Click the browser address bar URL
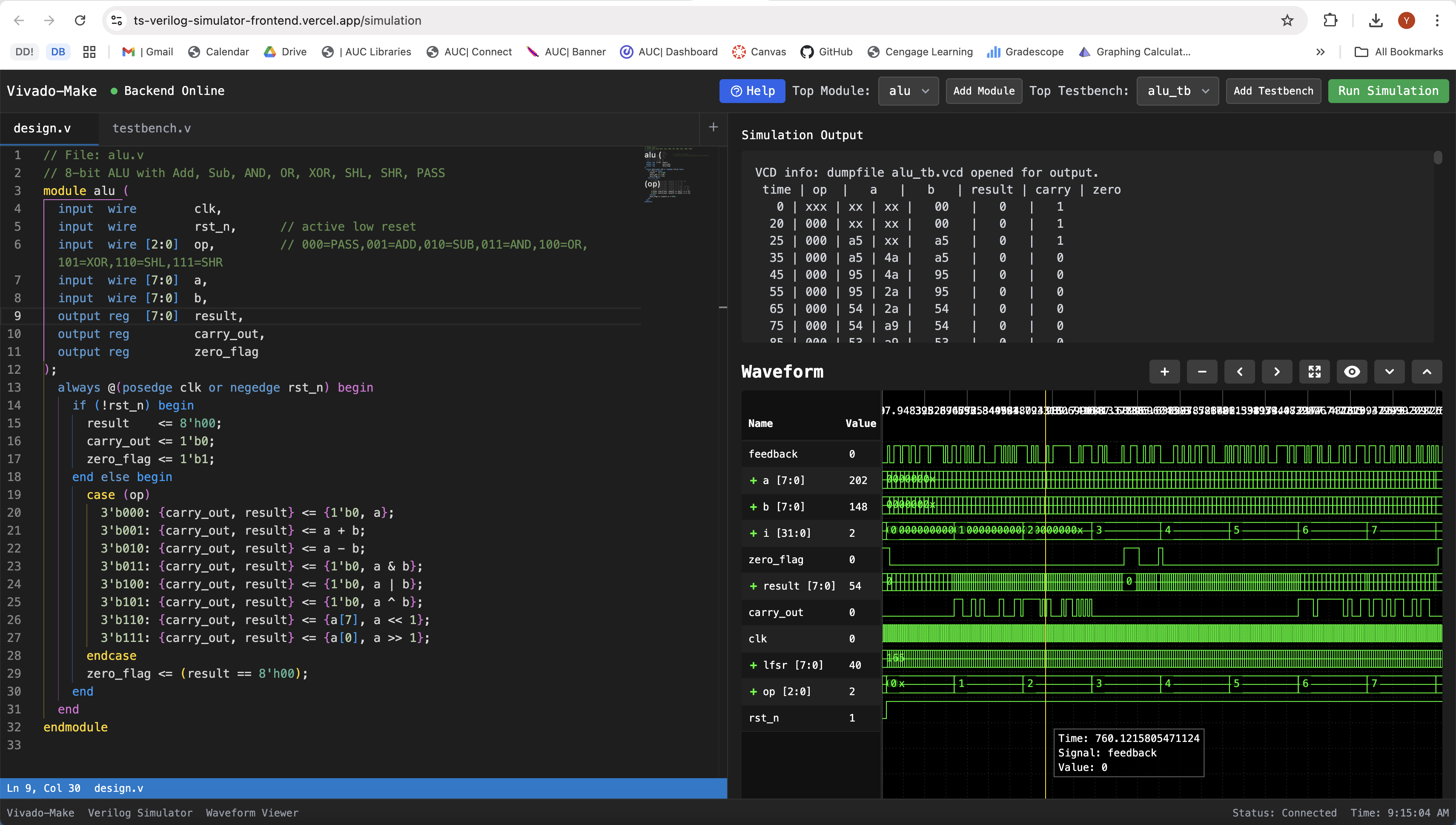 [277, 20]
